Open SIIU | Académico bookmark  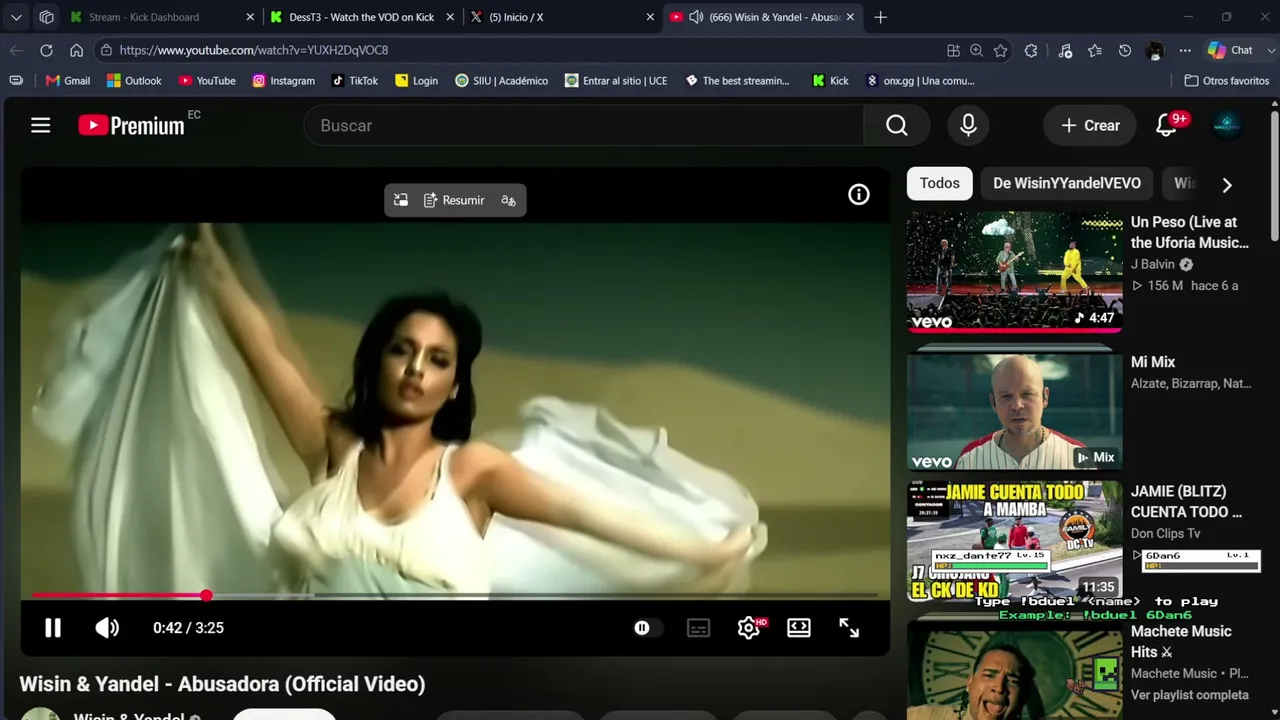click(x=501, y=81)
